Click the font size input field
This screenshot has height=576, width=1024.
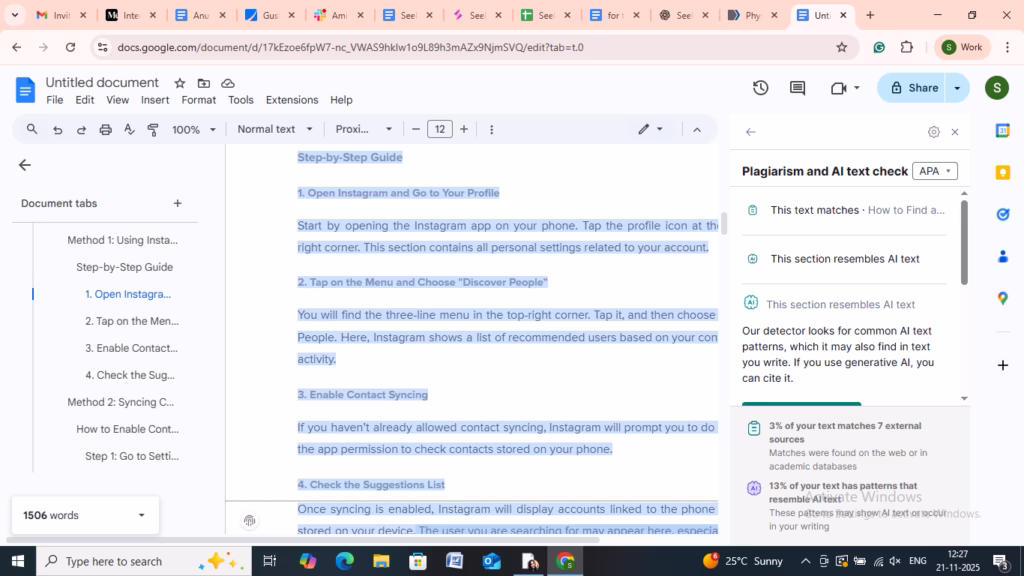pos(440,129)
